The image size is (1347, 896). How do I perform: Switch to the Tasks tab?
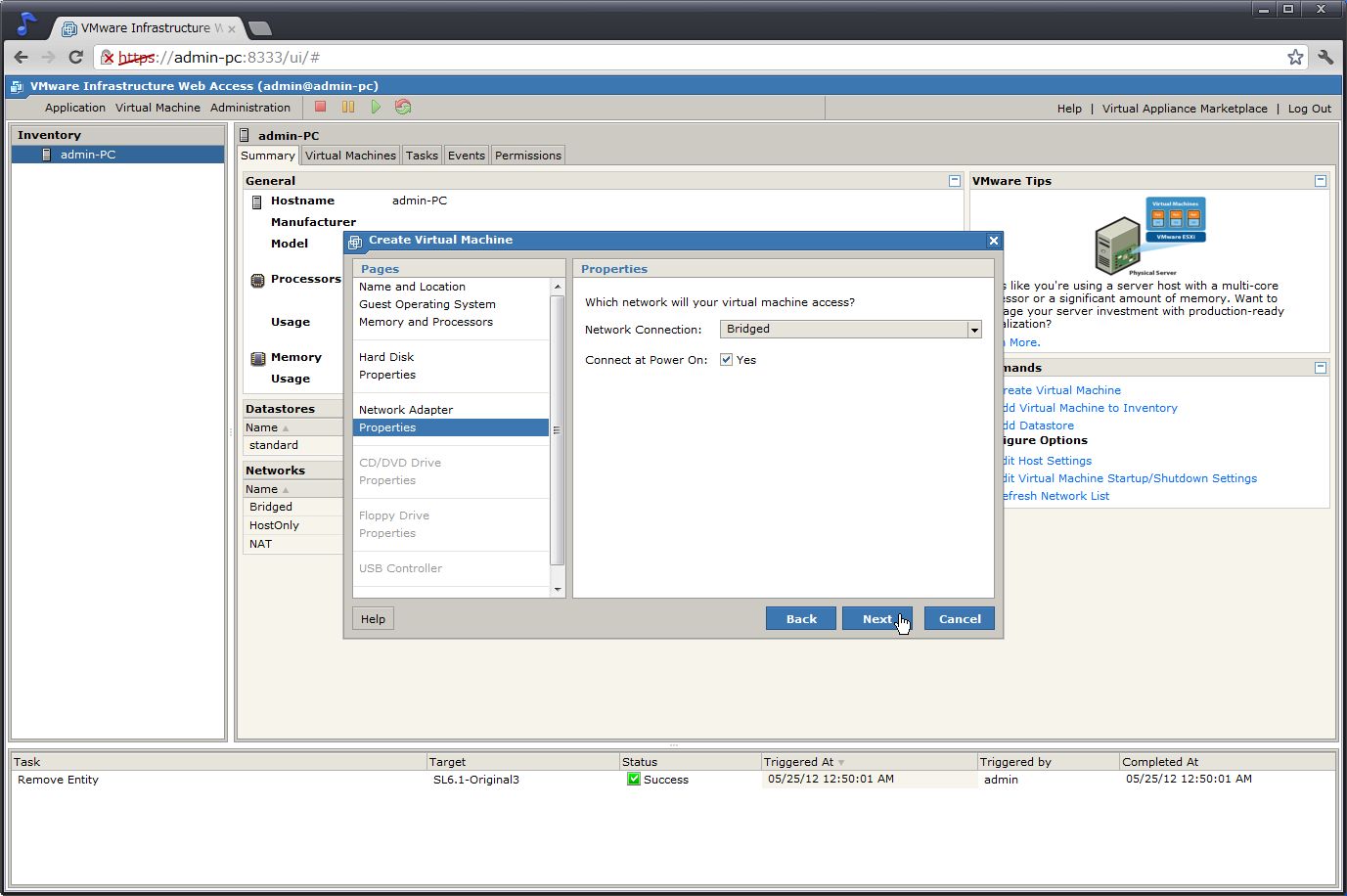point(422,155)
